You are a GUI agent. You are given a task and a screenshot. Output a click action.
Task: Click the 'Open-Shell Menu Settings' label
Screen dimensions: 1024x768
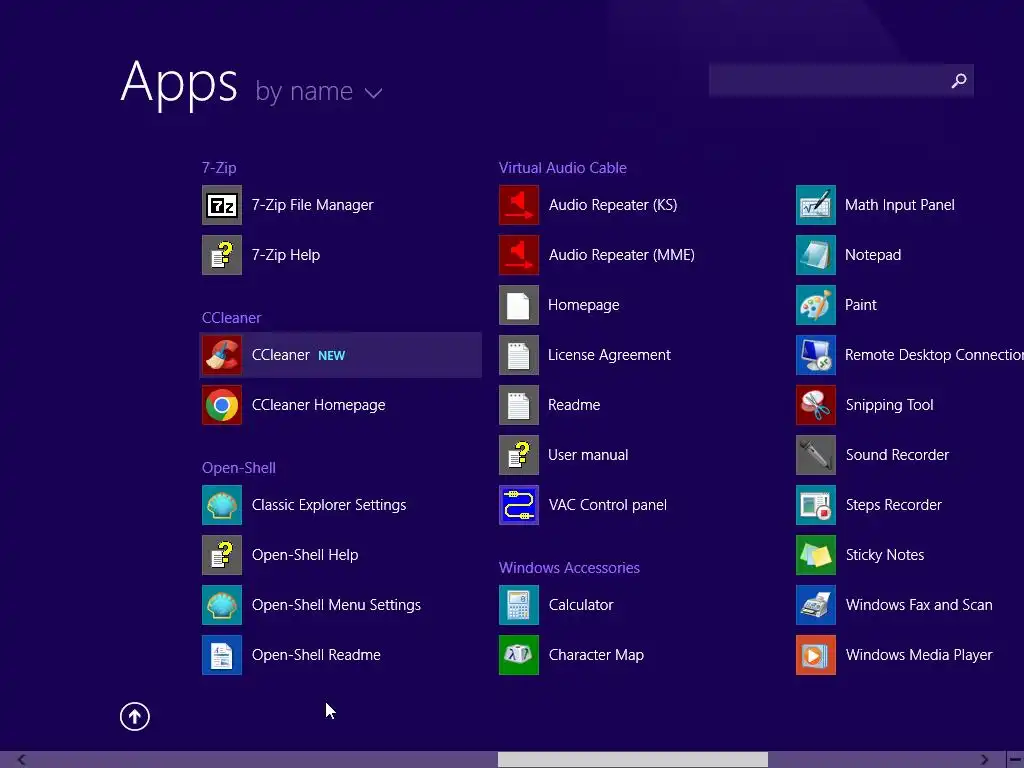coord(336,605)
